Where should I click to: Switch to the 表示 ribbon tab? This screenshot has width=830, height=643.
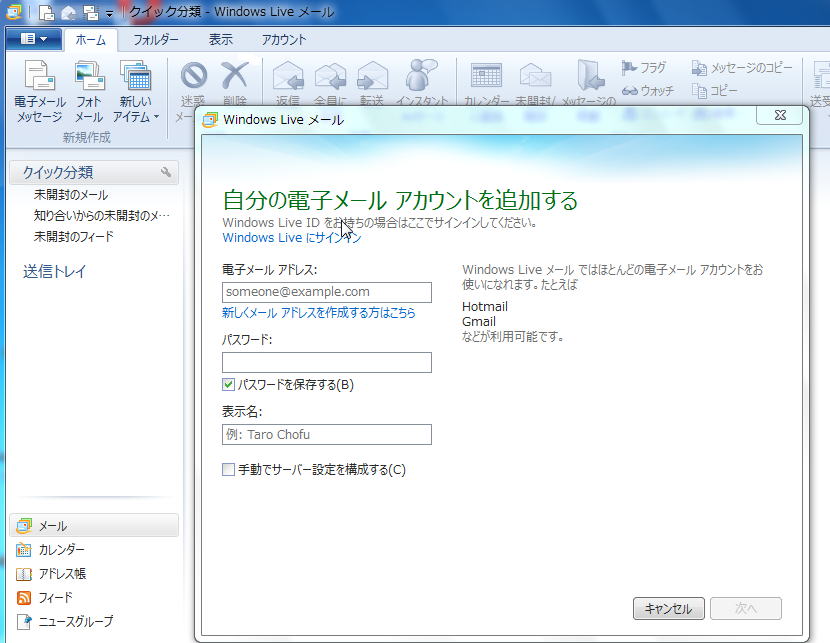[x=221, y=40]
